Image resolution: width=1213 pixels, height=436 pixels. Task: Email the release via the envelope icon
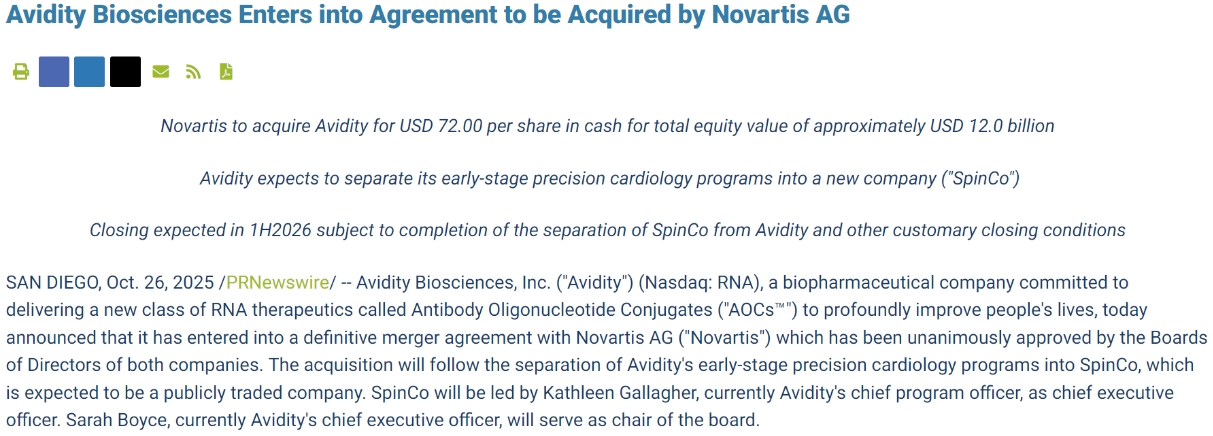click(160, 72)
